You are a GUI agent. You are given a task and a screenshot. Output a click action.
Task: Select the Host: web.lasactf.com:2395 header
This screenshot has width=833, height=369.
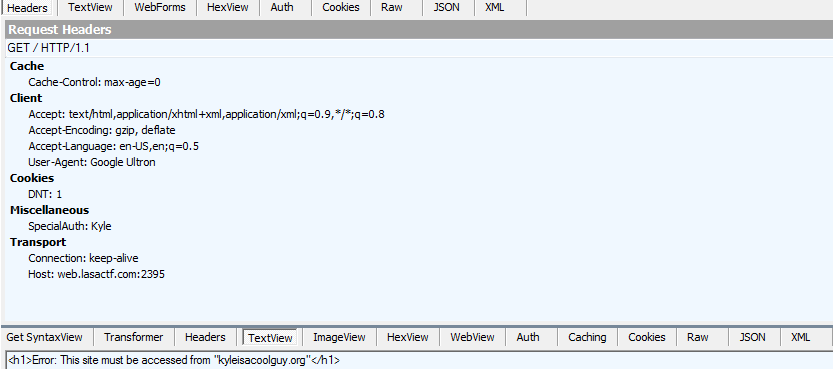96,274
